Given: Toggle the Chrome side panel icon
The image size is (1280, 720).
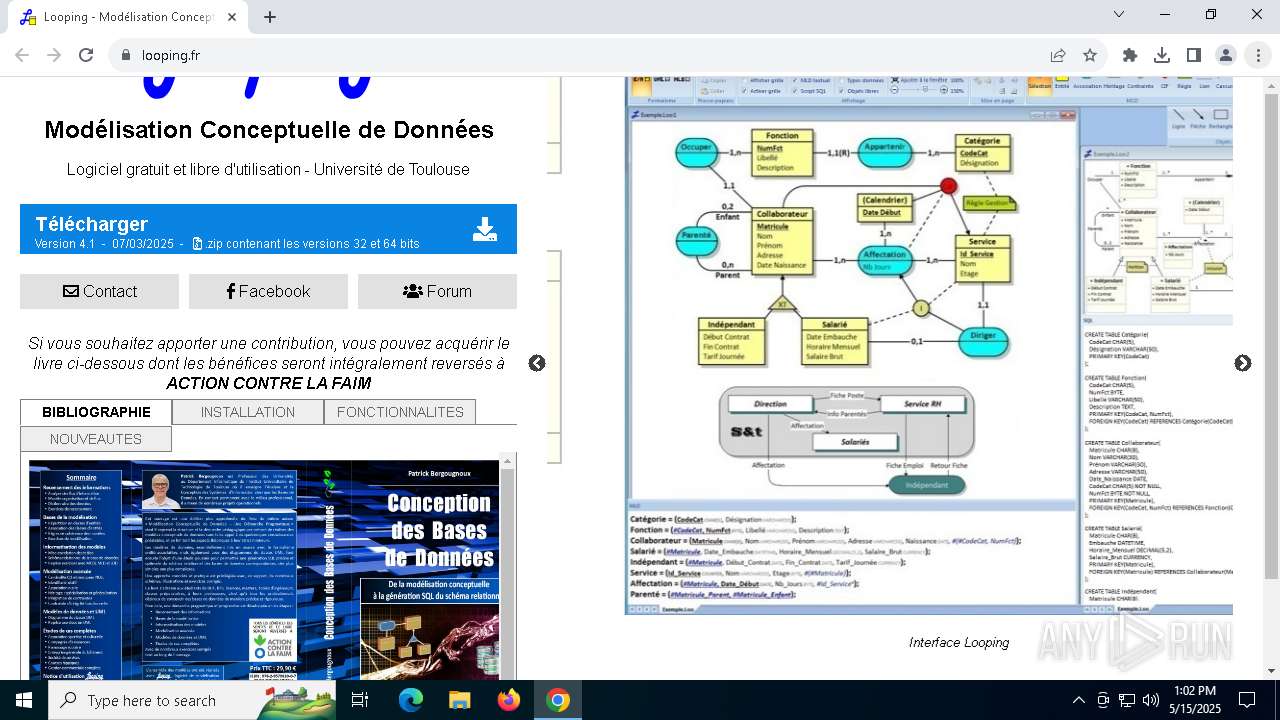Looking at the screenshot, I should (1194, 55).
